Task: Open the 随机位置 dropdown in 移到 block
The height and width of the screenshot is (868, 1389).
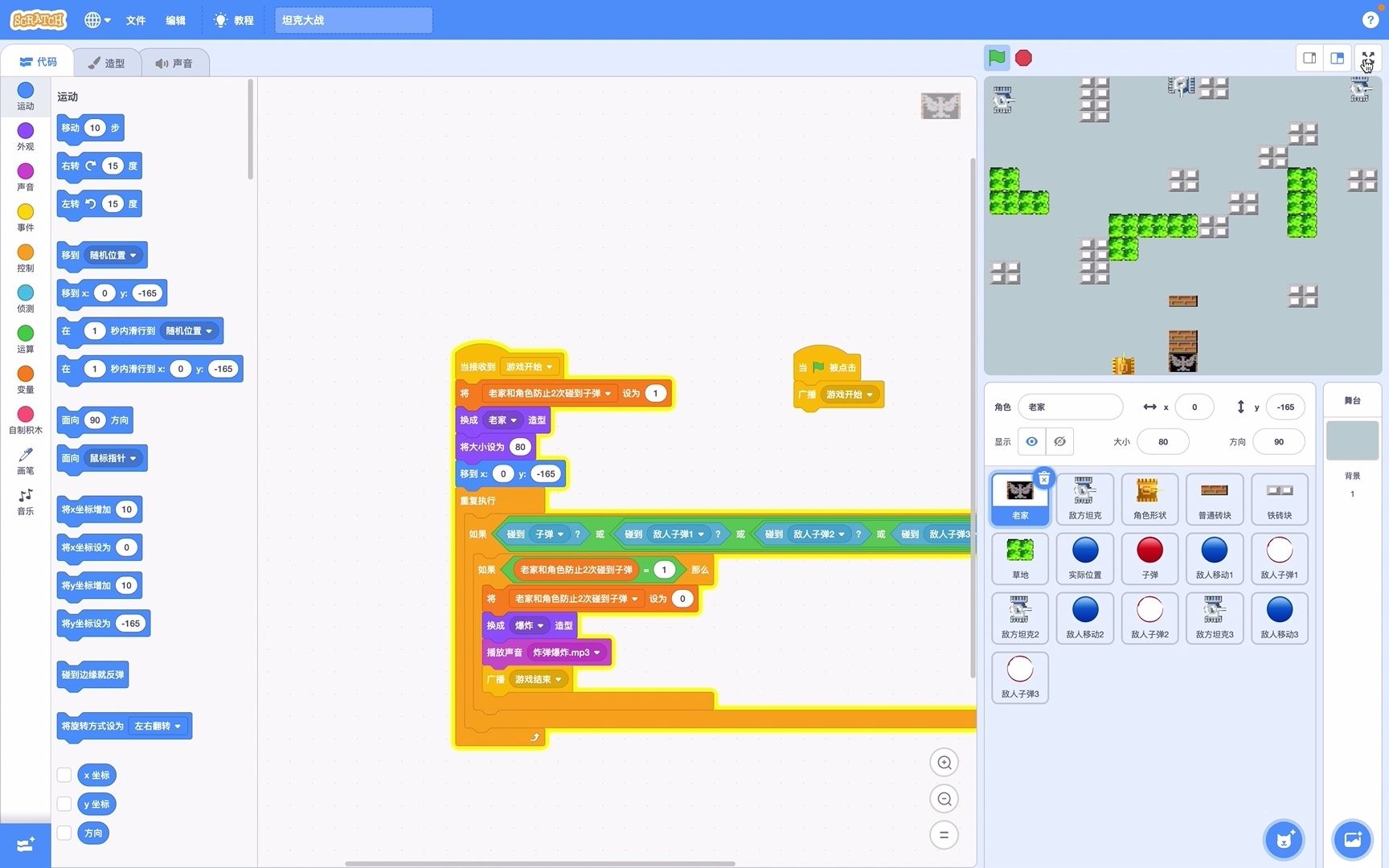Action: point(113,255)
